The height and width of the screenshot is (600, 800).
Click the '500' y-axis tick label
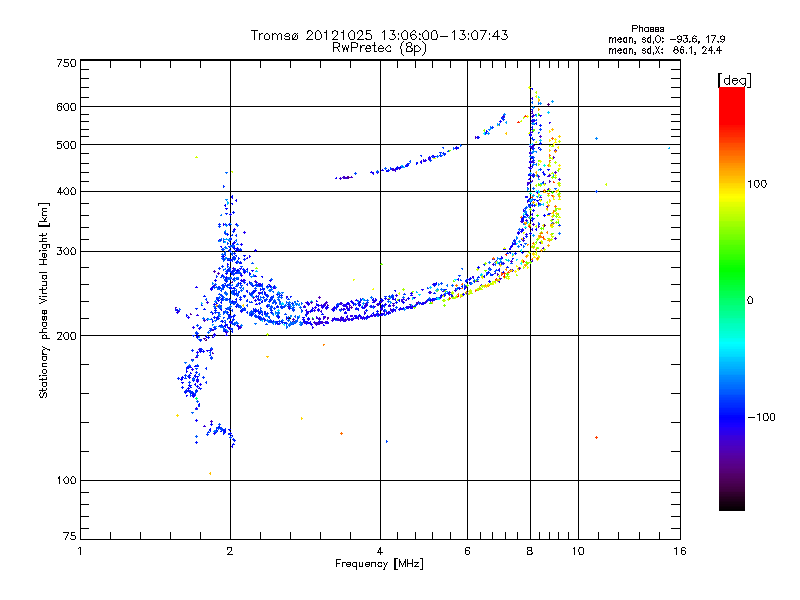pos(66,145)
